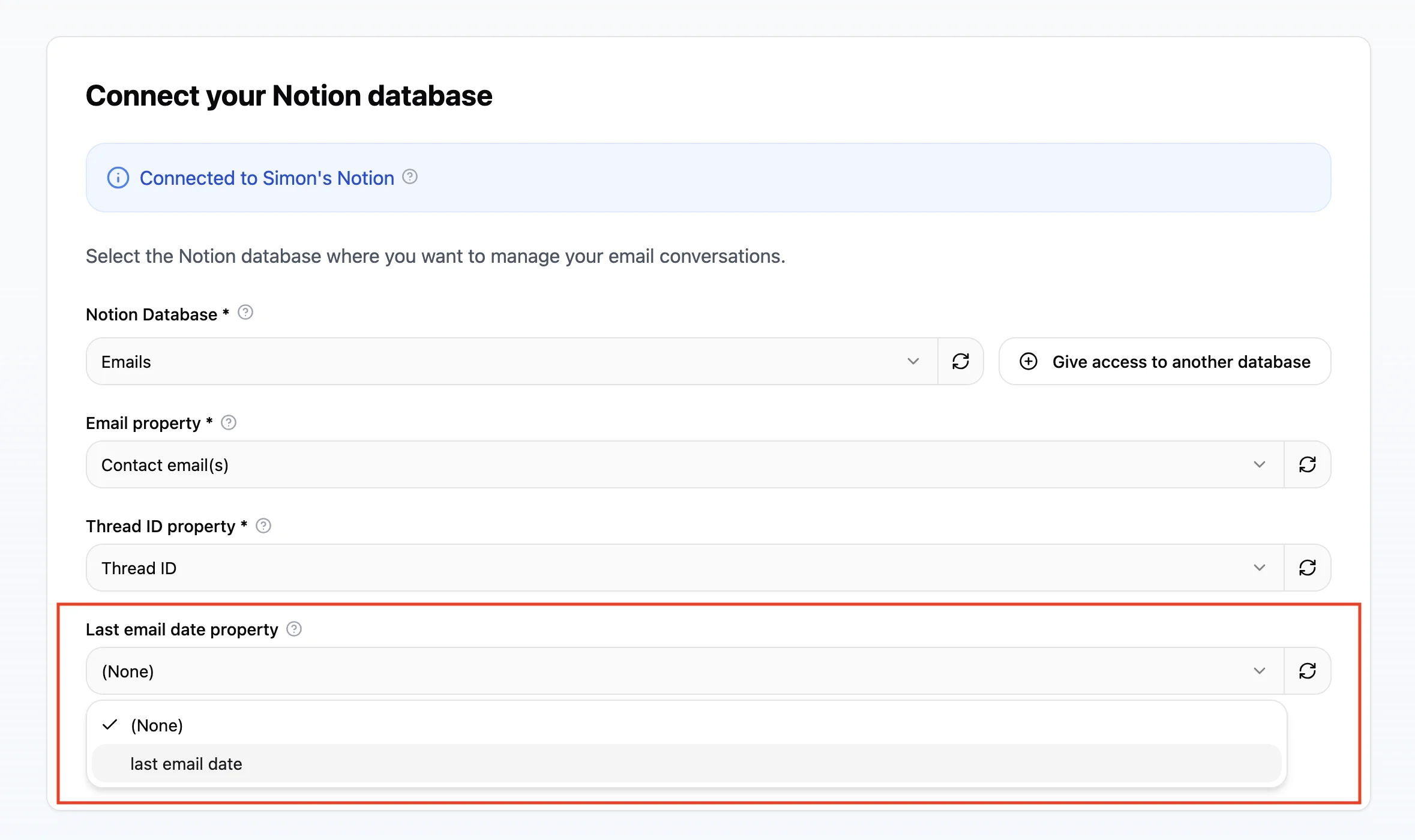This screenshot has height=840, width=1415.
Task: Refresh the Notion Database list
Action: click(961, 361)
